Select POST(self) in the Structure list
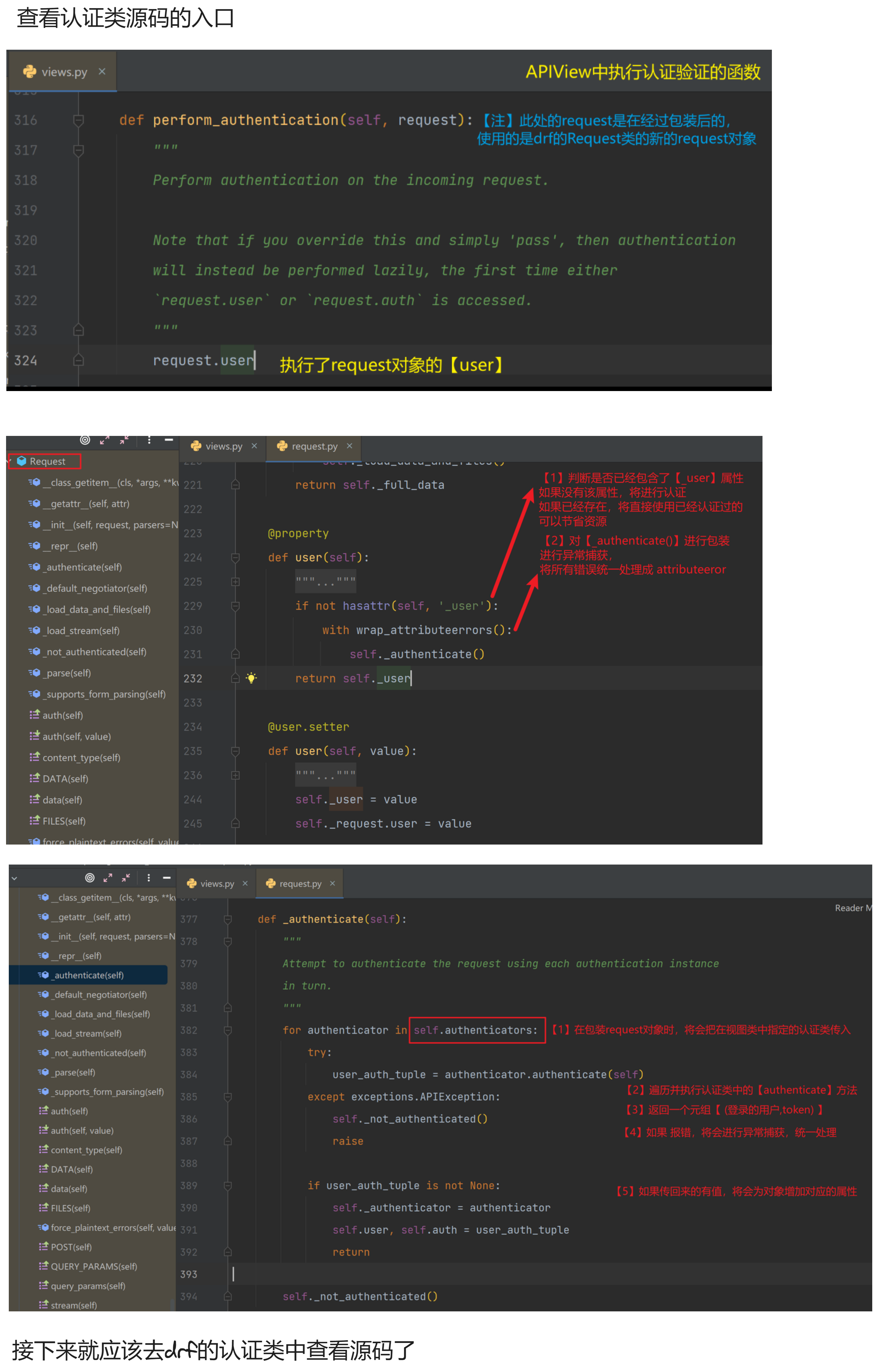 [66, 1247]
